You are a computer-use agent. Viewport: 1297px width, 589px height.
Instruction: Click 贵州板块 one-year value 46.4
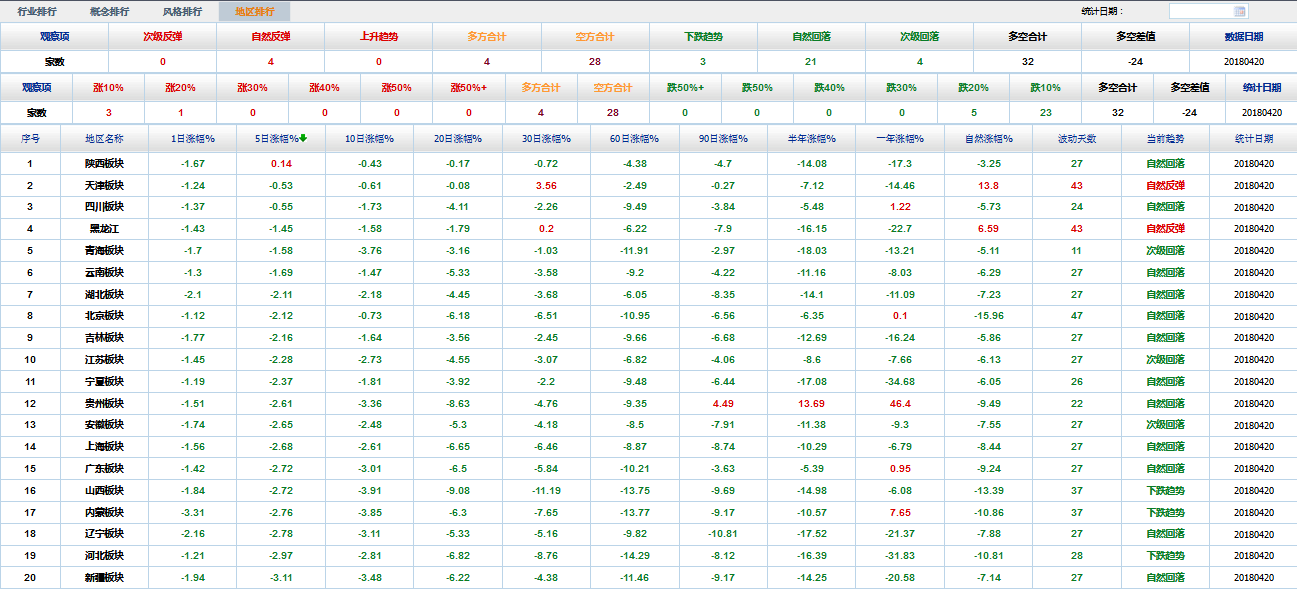(900, 404)
